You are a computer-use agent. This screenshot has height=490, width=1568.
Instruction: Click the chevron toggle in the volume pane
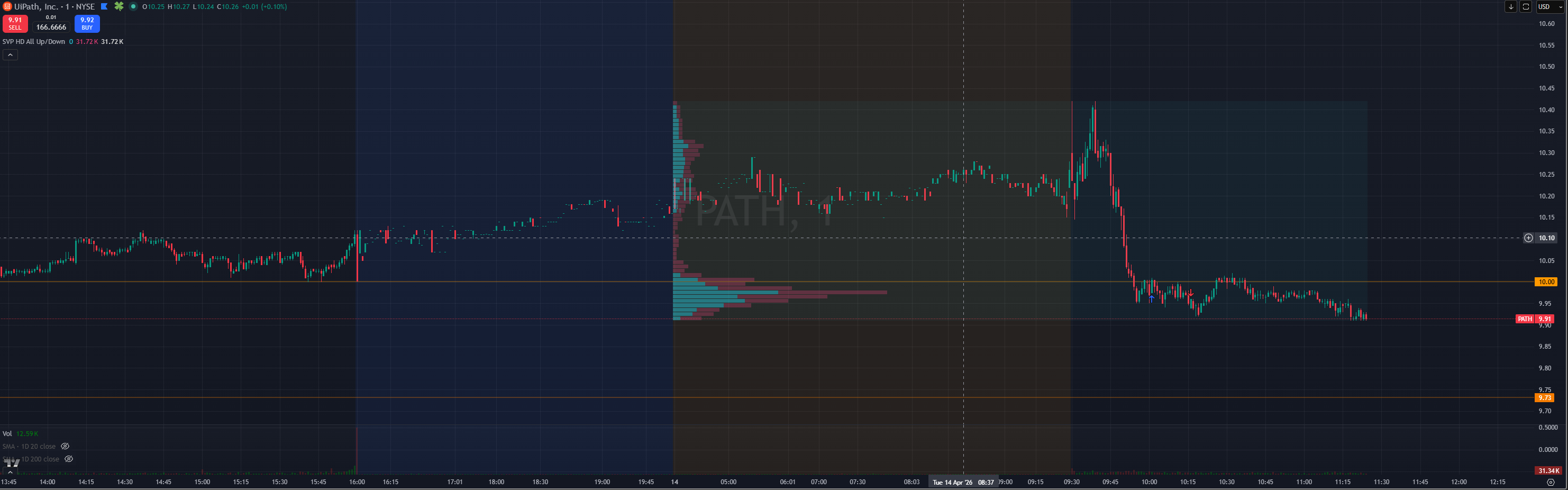[x=11, y=471]
